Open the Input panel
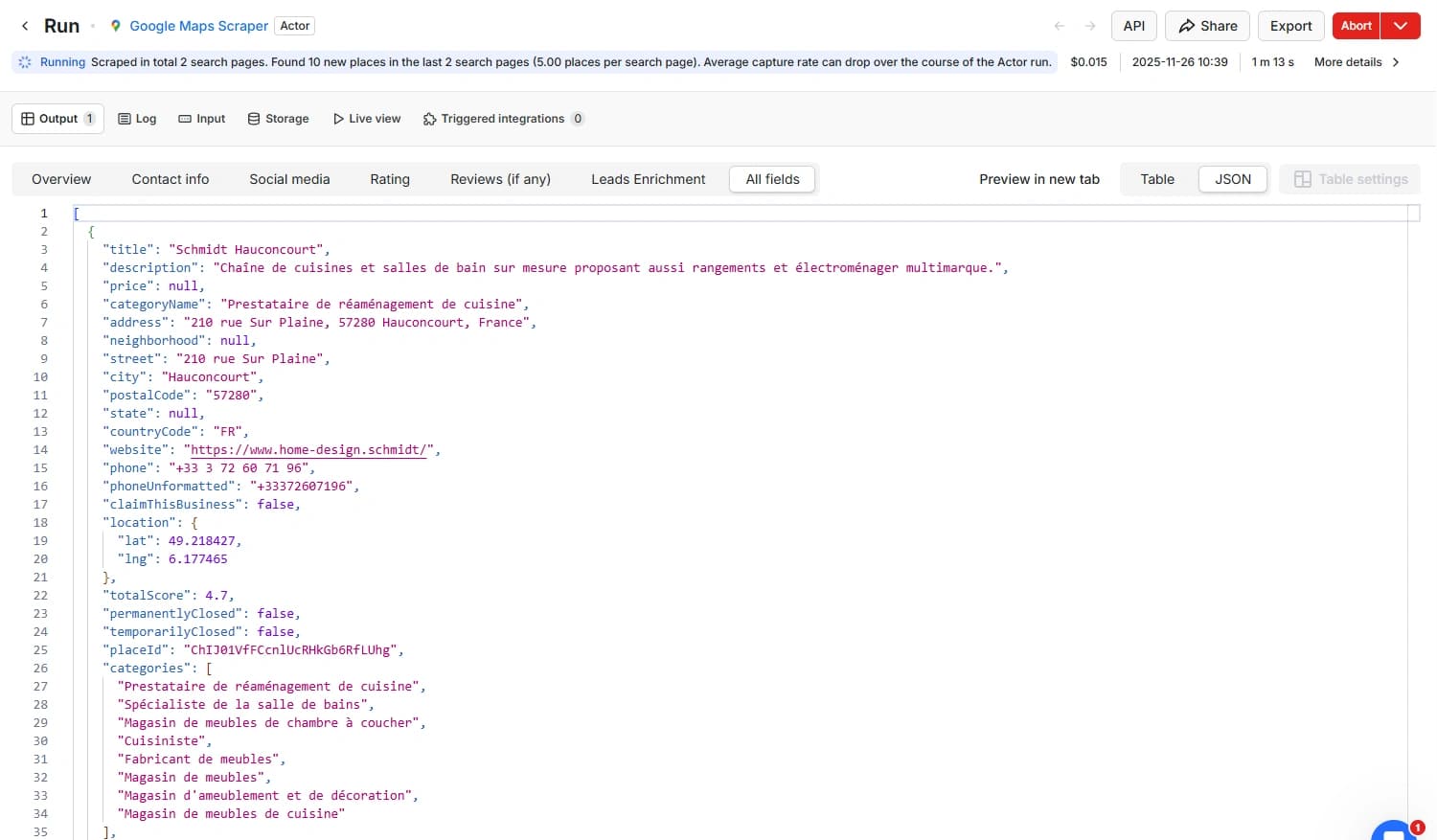 [201, 118]
